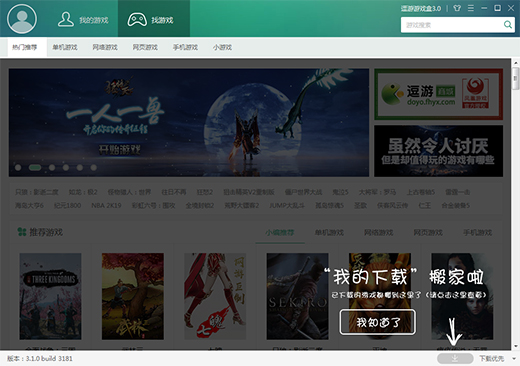Click 开始游戏 on the main banner
The image size is (520, 366).
[119, 150]
